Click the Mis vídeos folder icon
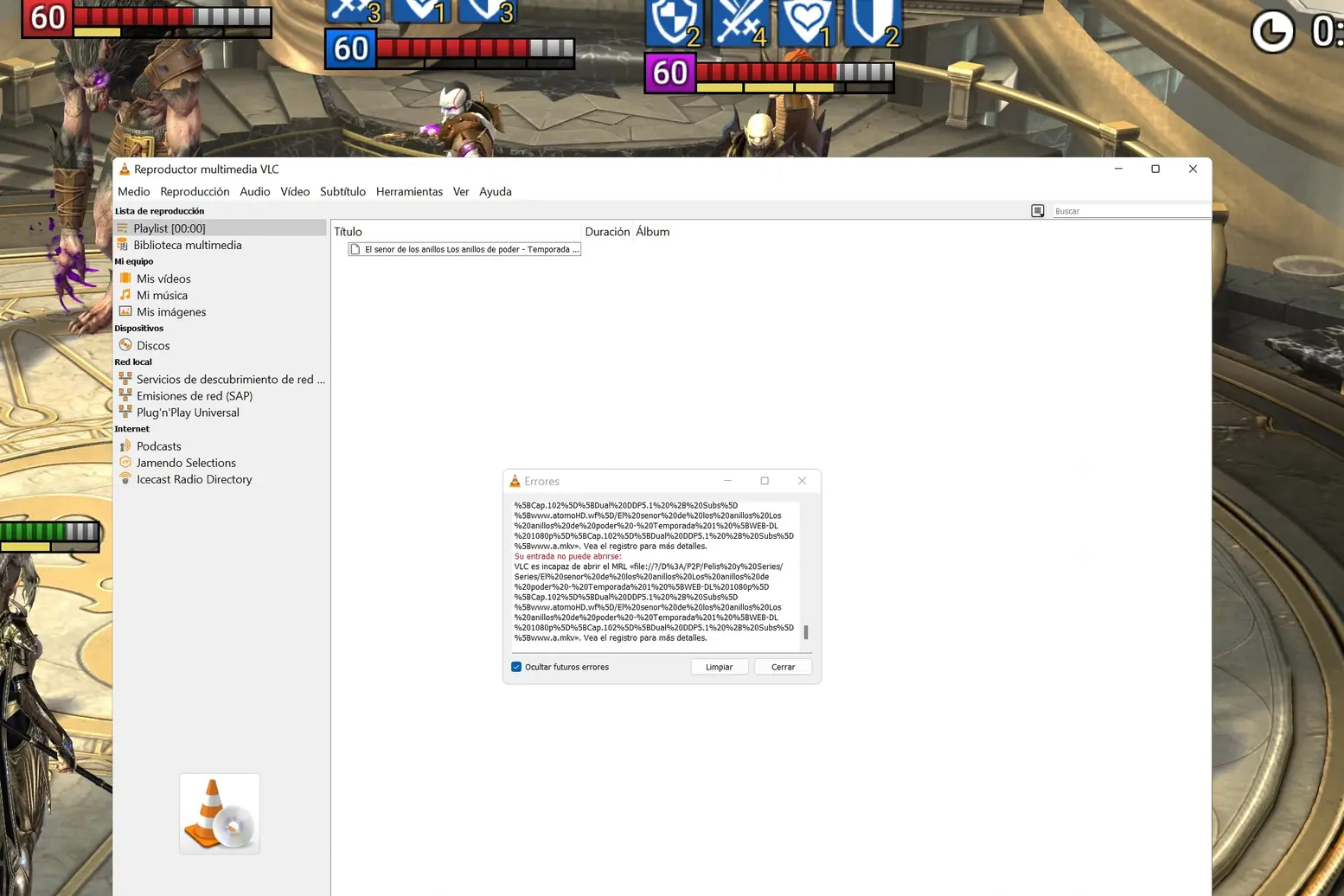This screenshot has height=896, width=1344. (125, 278)
